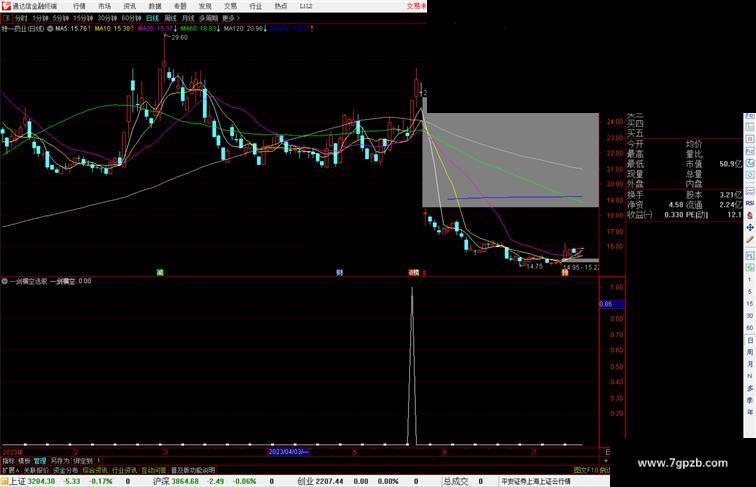Open the 模板 tab at bottom
This screenshot has width=756, height=487.
click(x=25, y=461)
